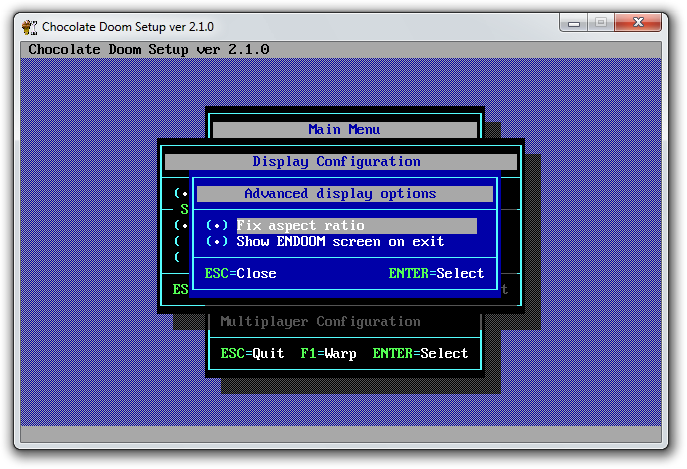Disable Show ENDOOM screen on exit

[x=217, y=242]
